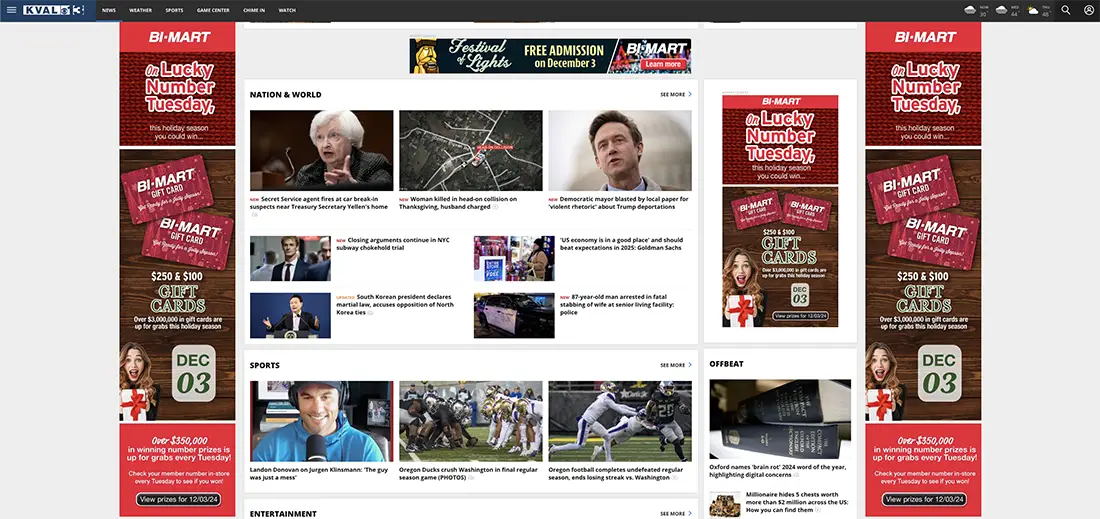1100x519 pixels.
Task: Open Goldman Sachs US economy headline
Action: coord(621,243)
